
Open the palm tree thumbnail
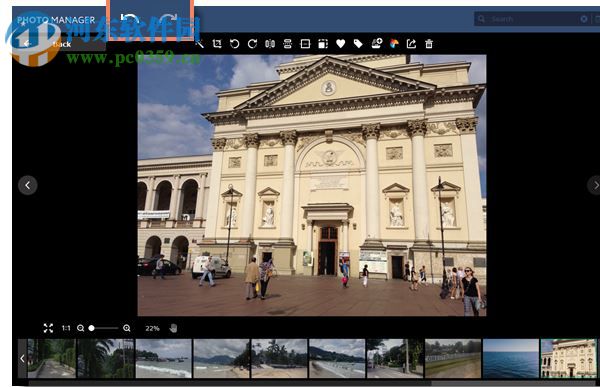(106, 359)
